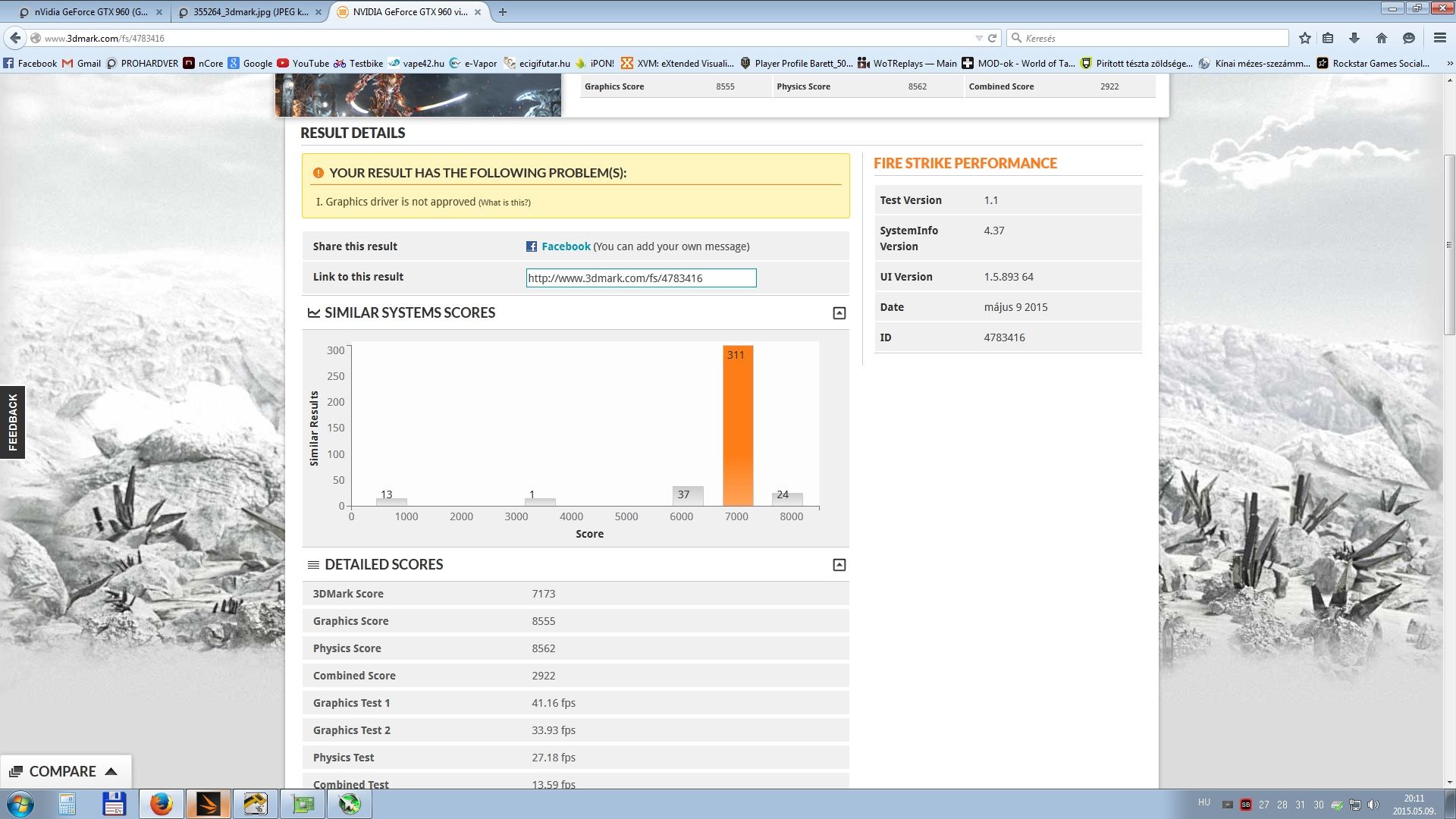Image resolution: width=1456 pixels, height=819 pixels.
Task: Open the Feedback side tab
Action: (12, 422)
